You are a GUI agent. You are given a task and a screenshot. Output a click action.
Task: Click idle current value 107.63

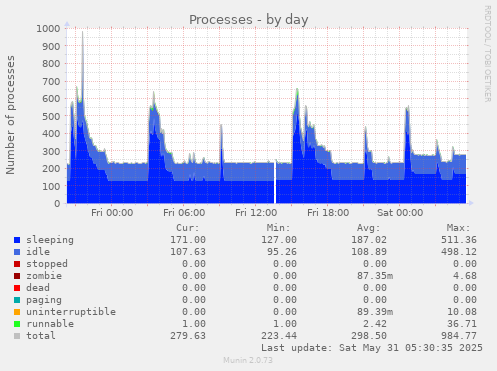pos(188,252)
